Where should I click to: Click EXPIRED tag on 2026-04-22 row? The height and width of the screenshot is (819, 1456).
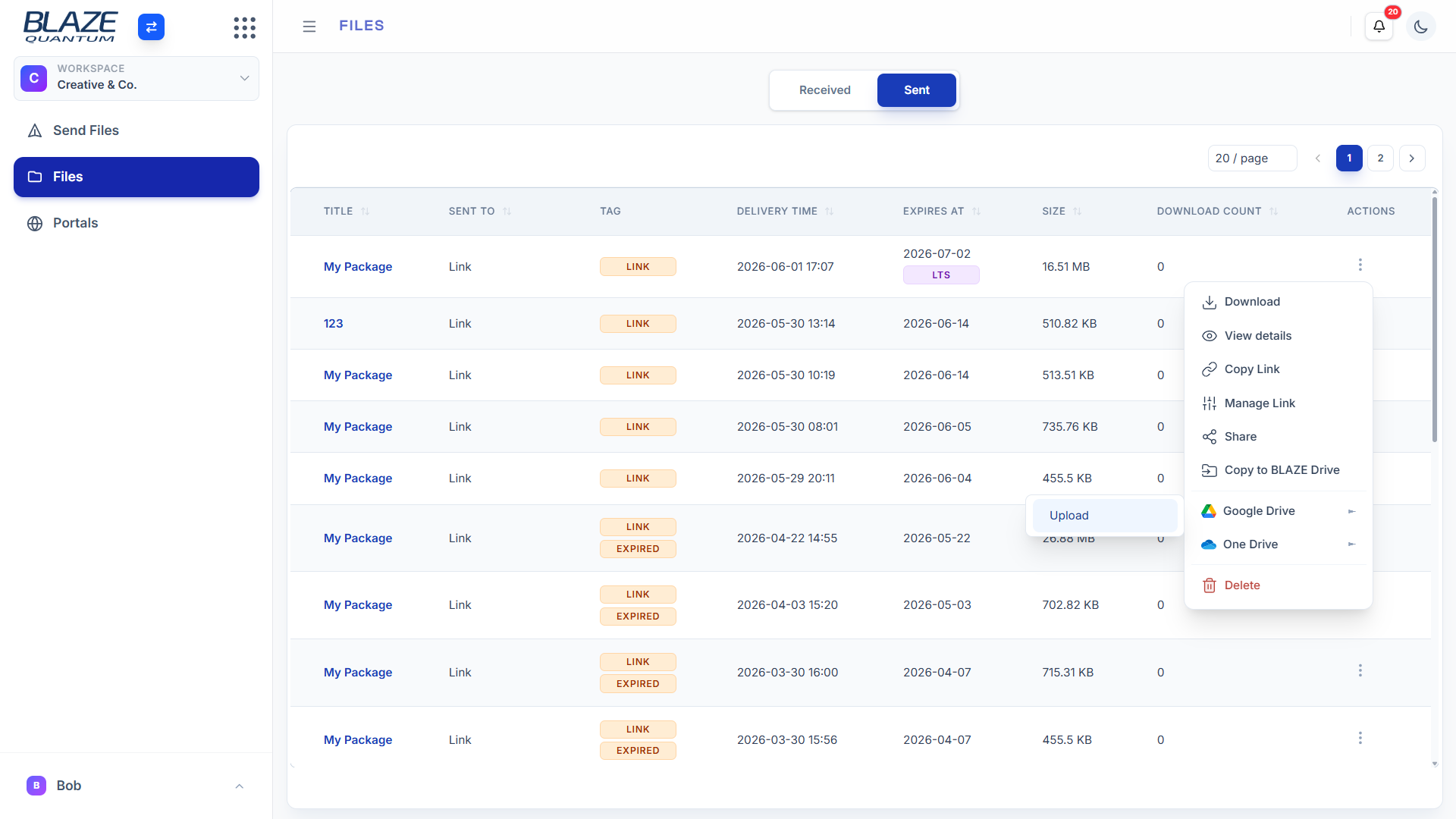pos(638,549)
